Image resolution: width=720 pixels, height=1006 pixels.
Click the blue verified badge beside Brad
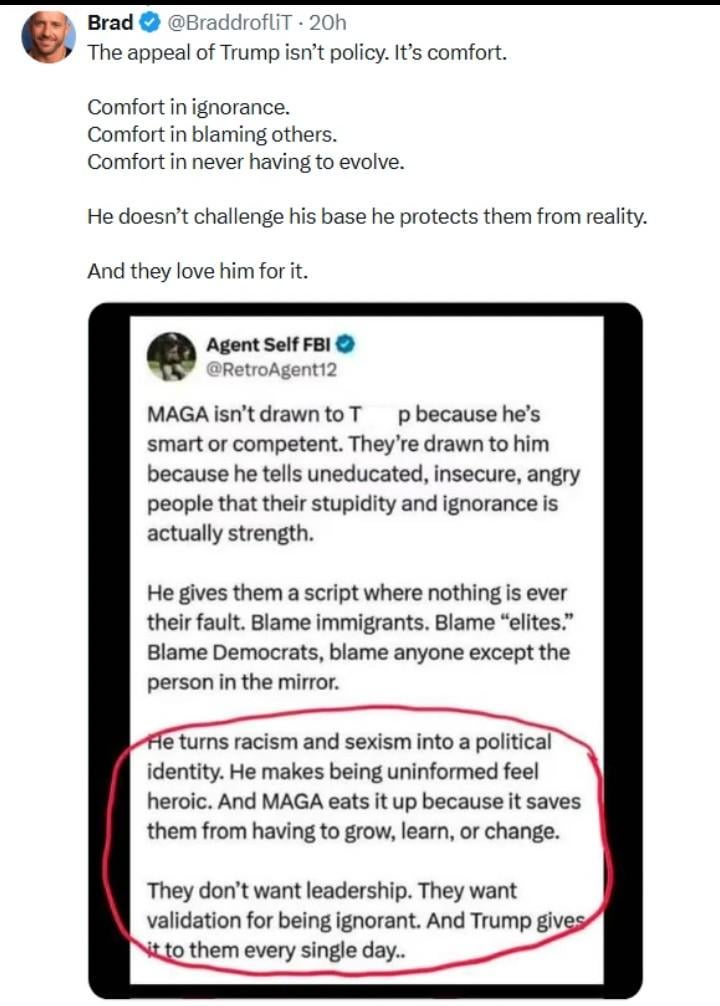click(x=146, y=23)
